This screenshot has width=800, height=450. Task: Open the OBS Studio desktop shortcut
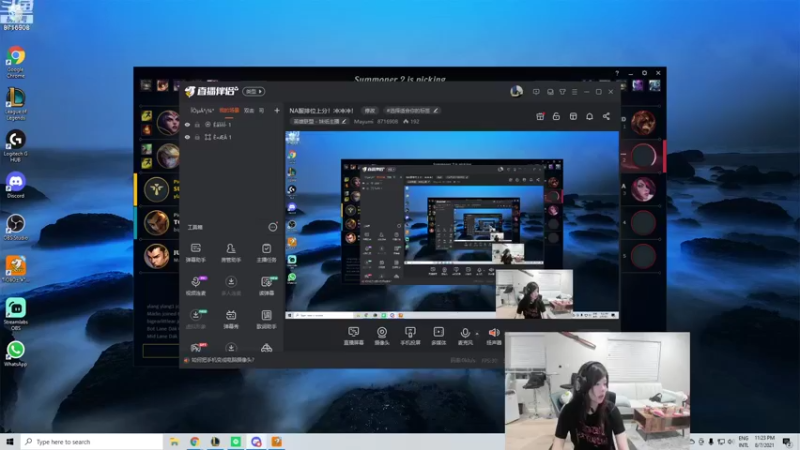[x=16, y=228]
